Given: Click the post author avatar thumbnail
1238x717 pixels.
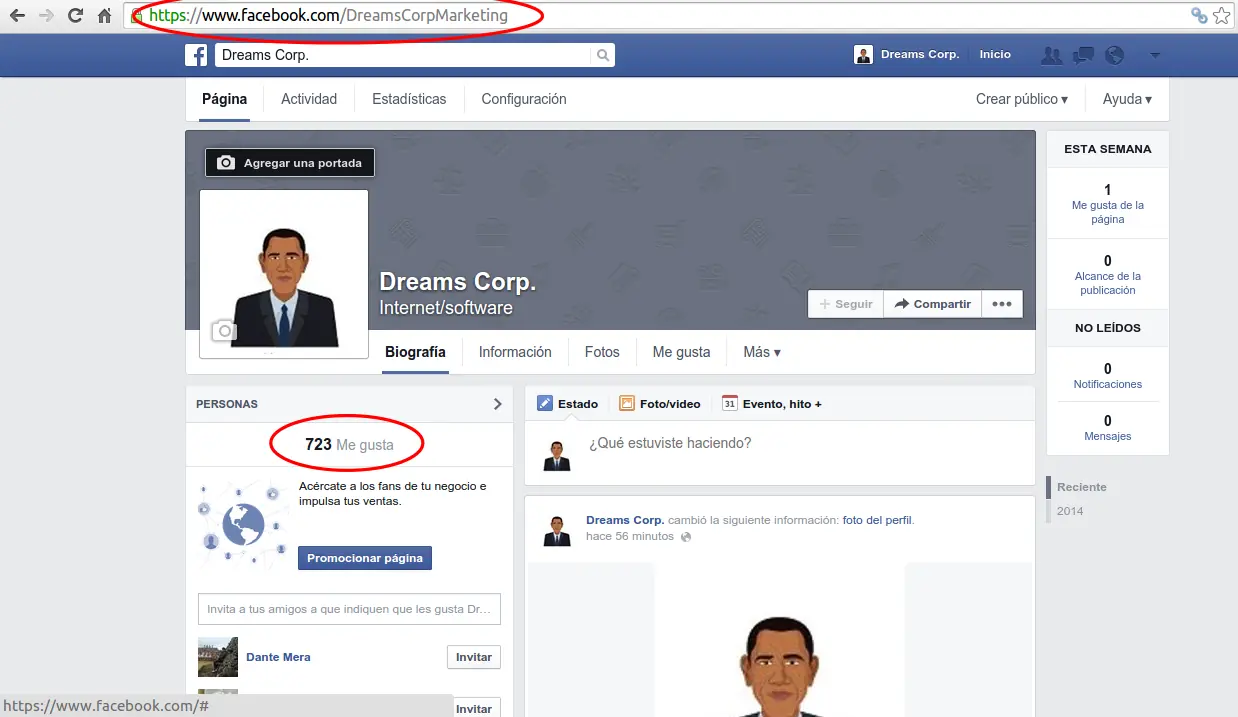Looking at the screenshot, I should (x=557, y=530).
